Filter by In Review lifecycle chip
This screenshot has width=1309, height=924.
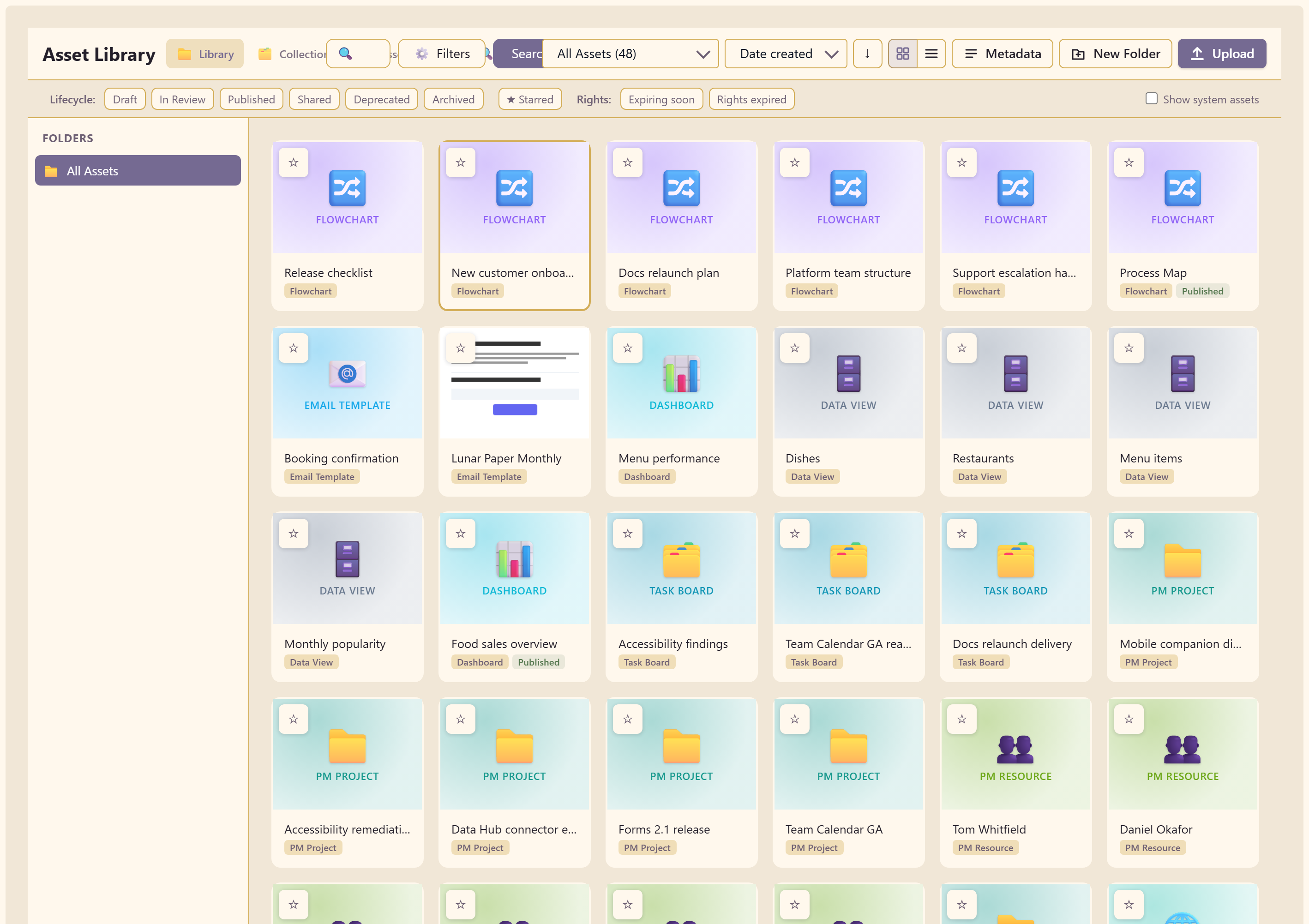[182, 99]
